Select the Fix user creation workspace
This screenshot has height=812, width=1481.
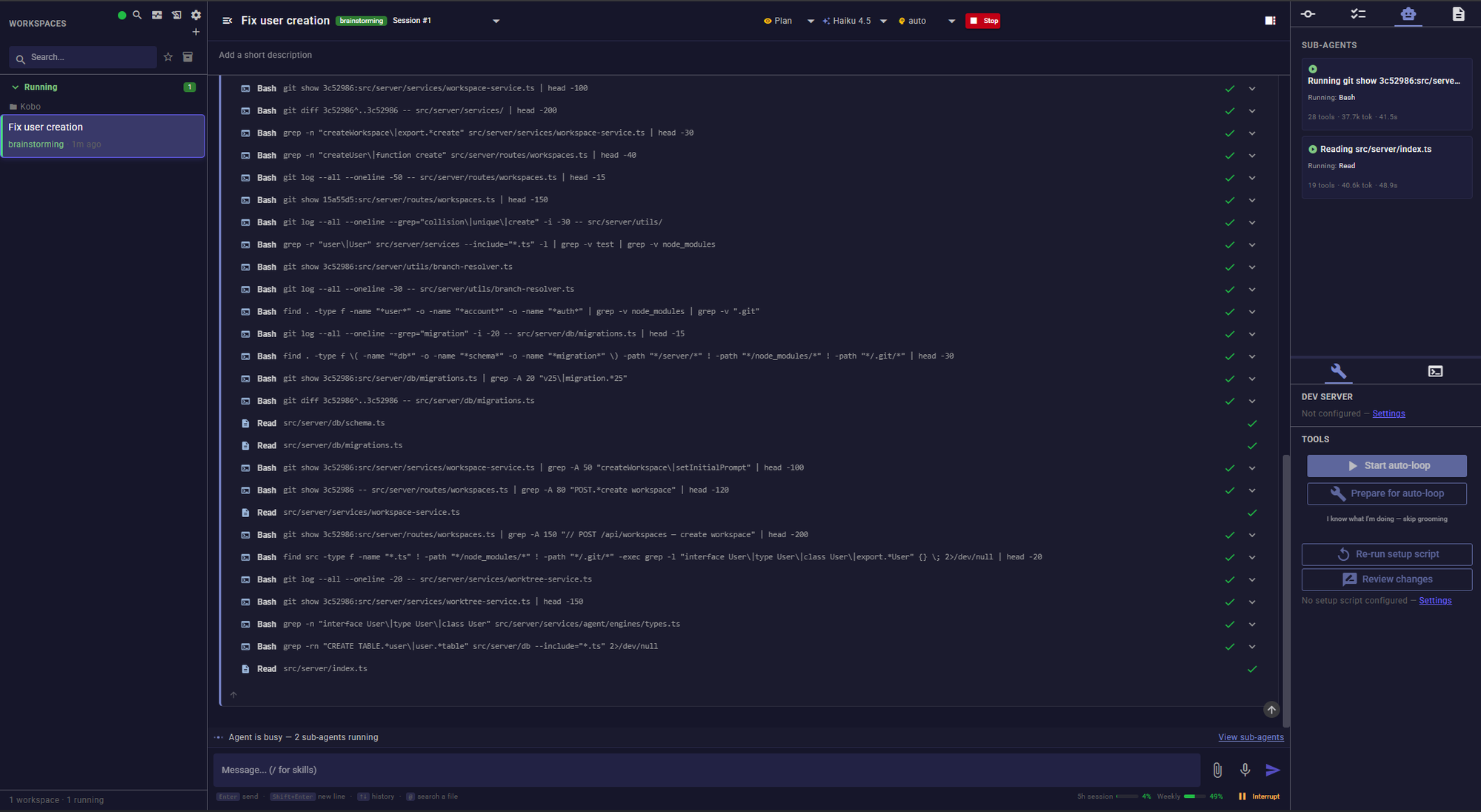103,136
